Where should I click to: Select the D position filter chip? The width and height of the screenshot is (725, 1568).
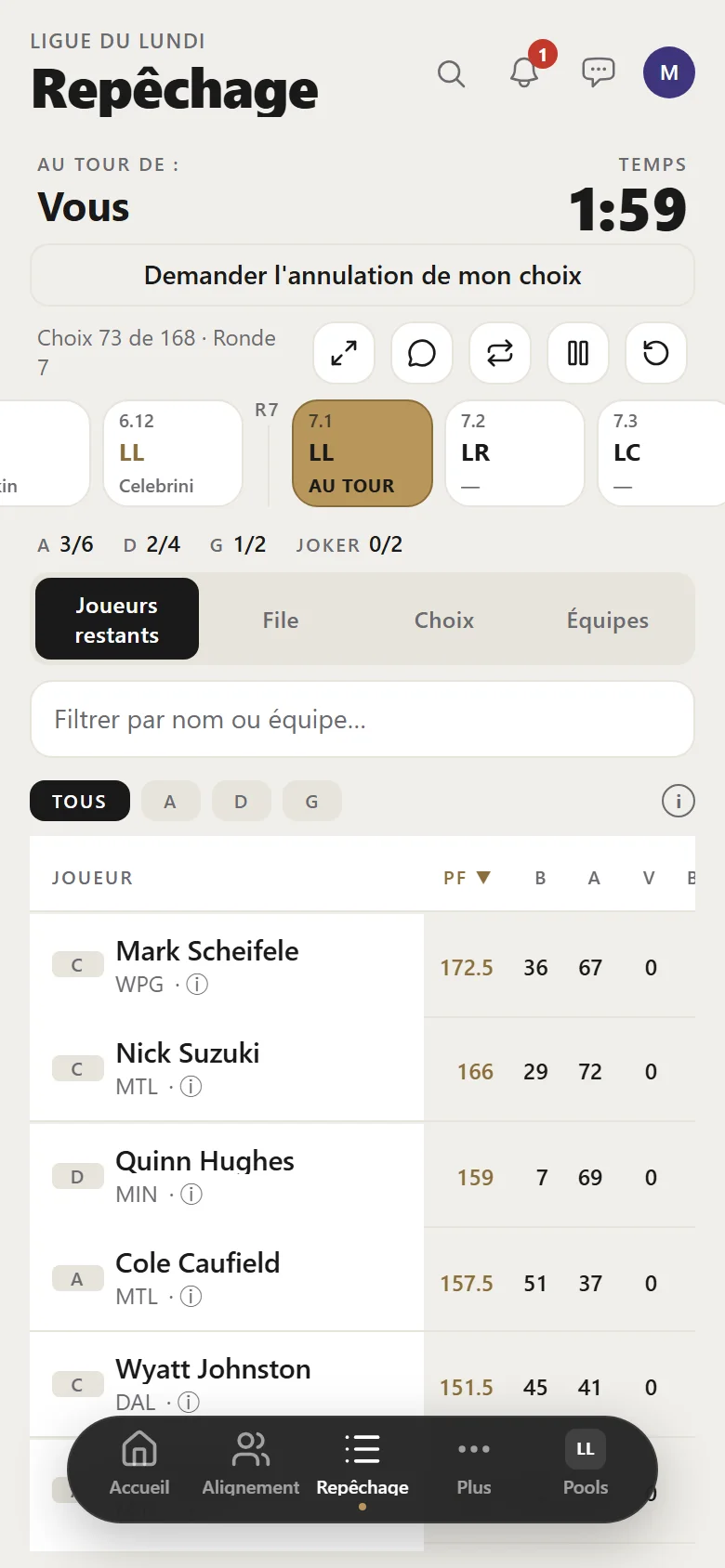241,801
